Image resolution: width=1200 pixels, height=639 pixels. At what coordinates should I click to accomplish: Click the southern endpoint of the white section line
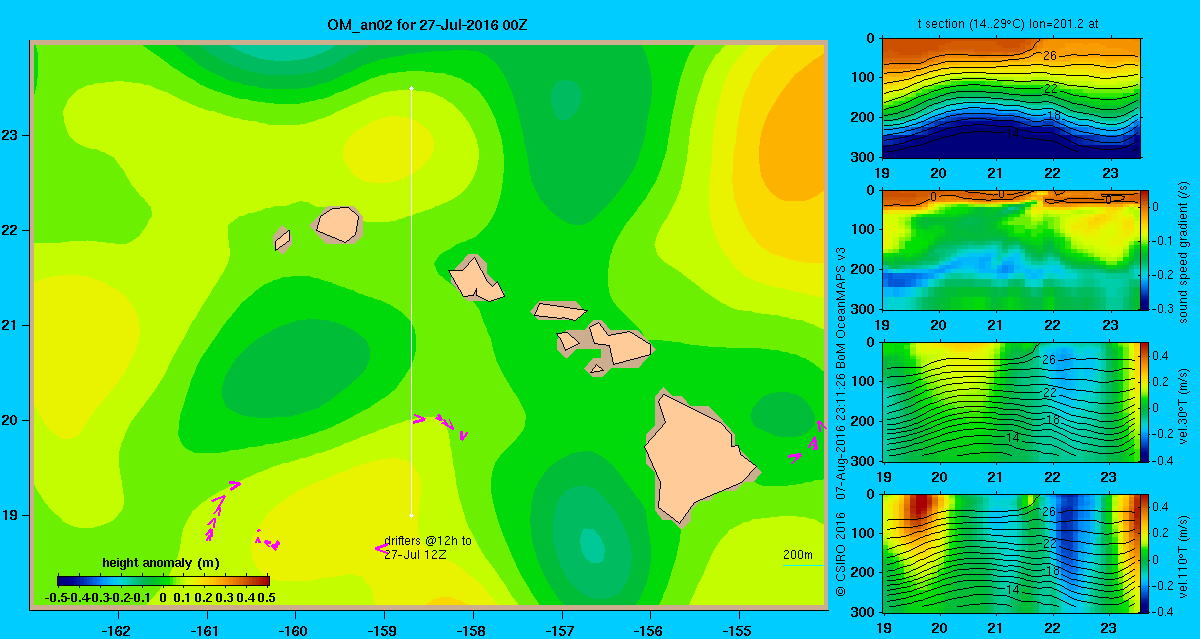coord(412,515)
